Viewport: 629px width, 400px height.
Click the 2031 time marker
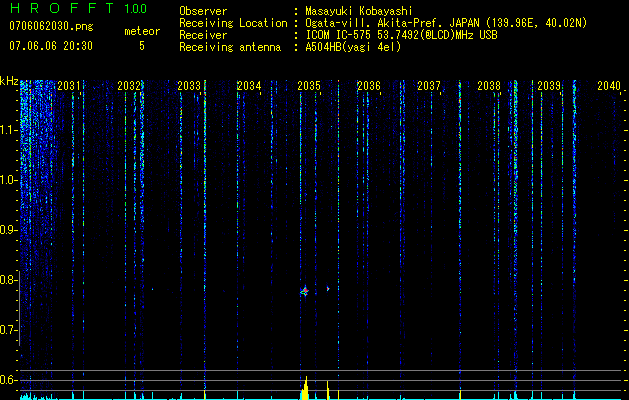(69, 85)
